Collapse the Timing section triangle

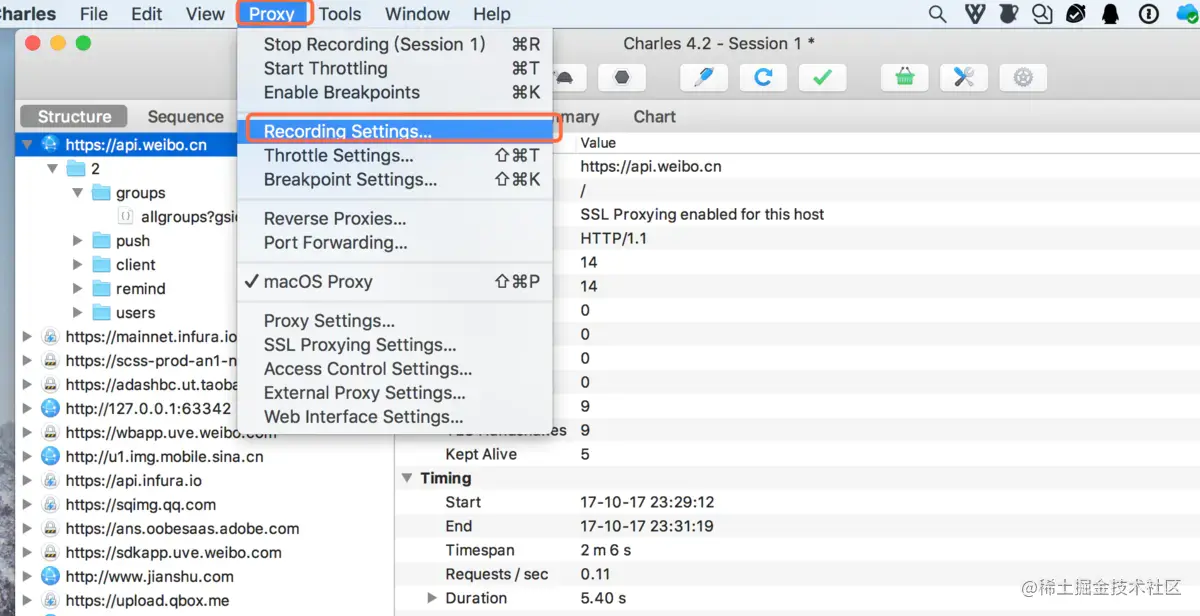coord(407,478)
